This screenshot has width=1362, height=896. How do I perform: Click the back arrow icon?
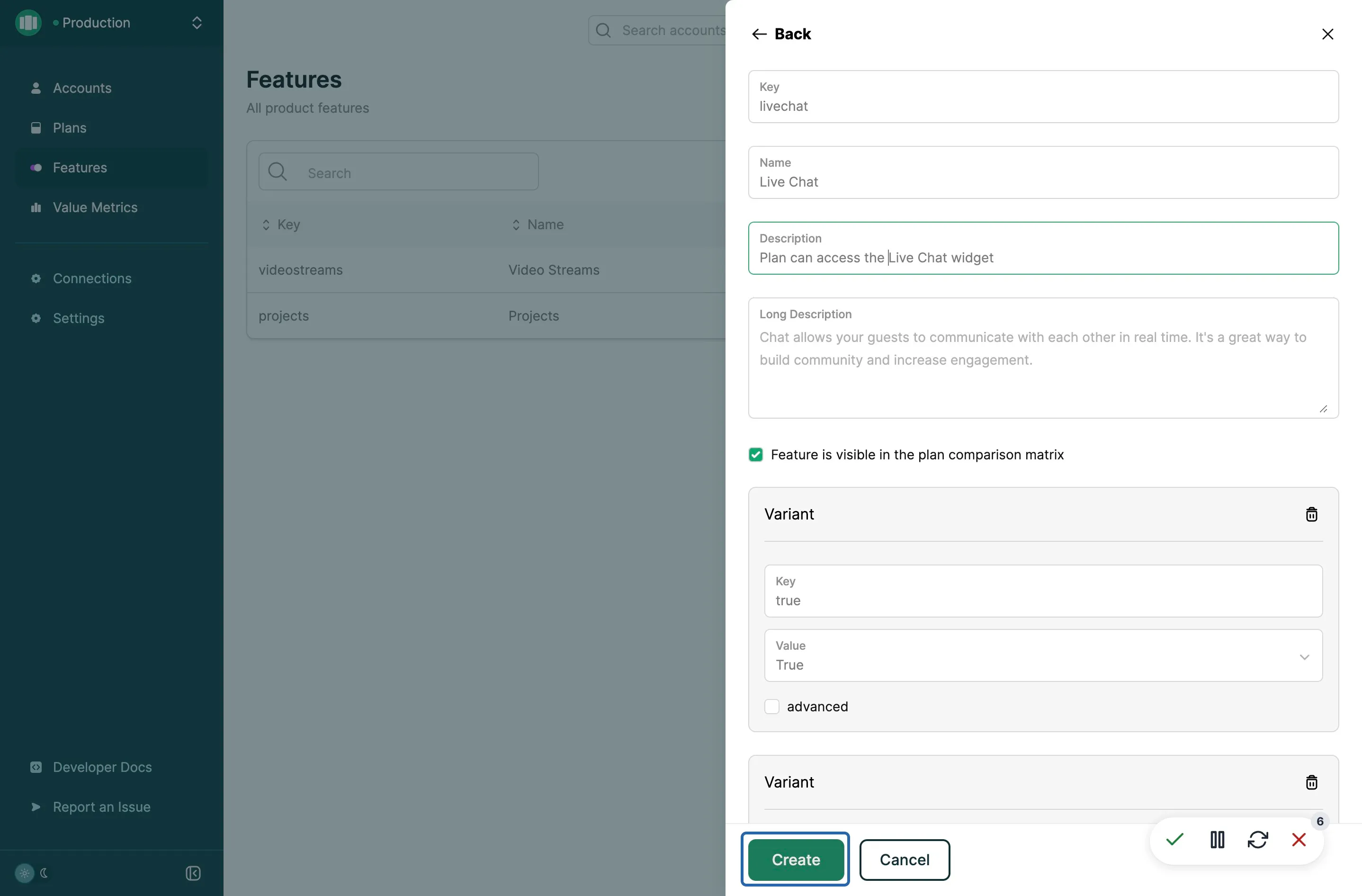click(759, 34)
